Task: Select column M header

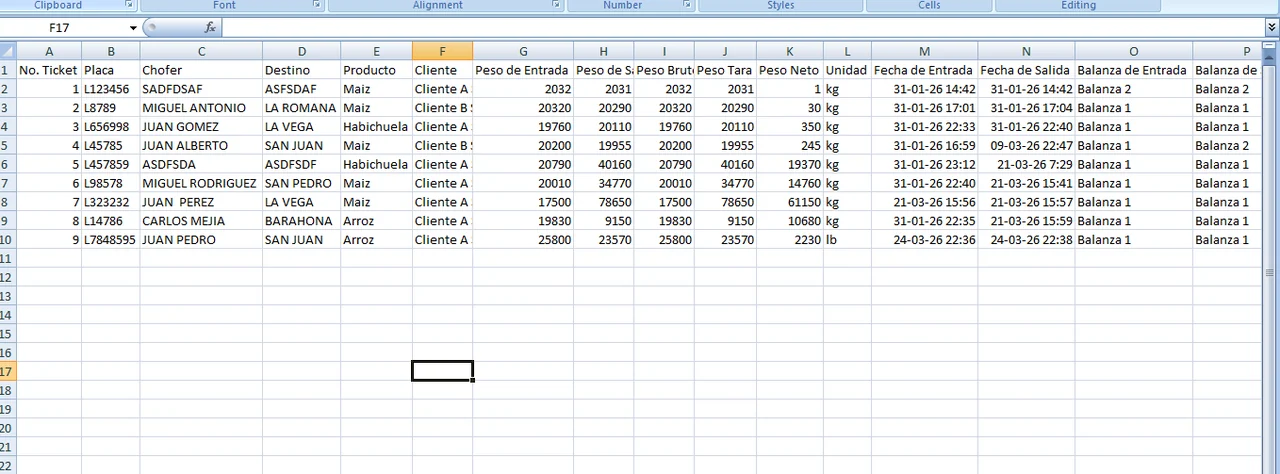Action: [x=924, y=51]
